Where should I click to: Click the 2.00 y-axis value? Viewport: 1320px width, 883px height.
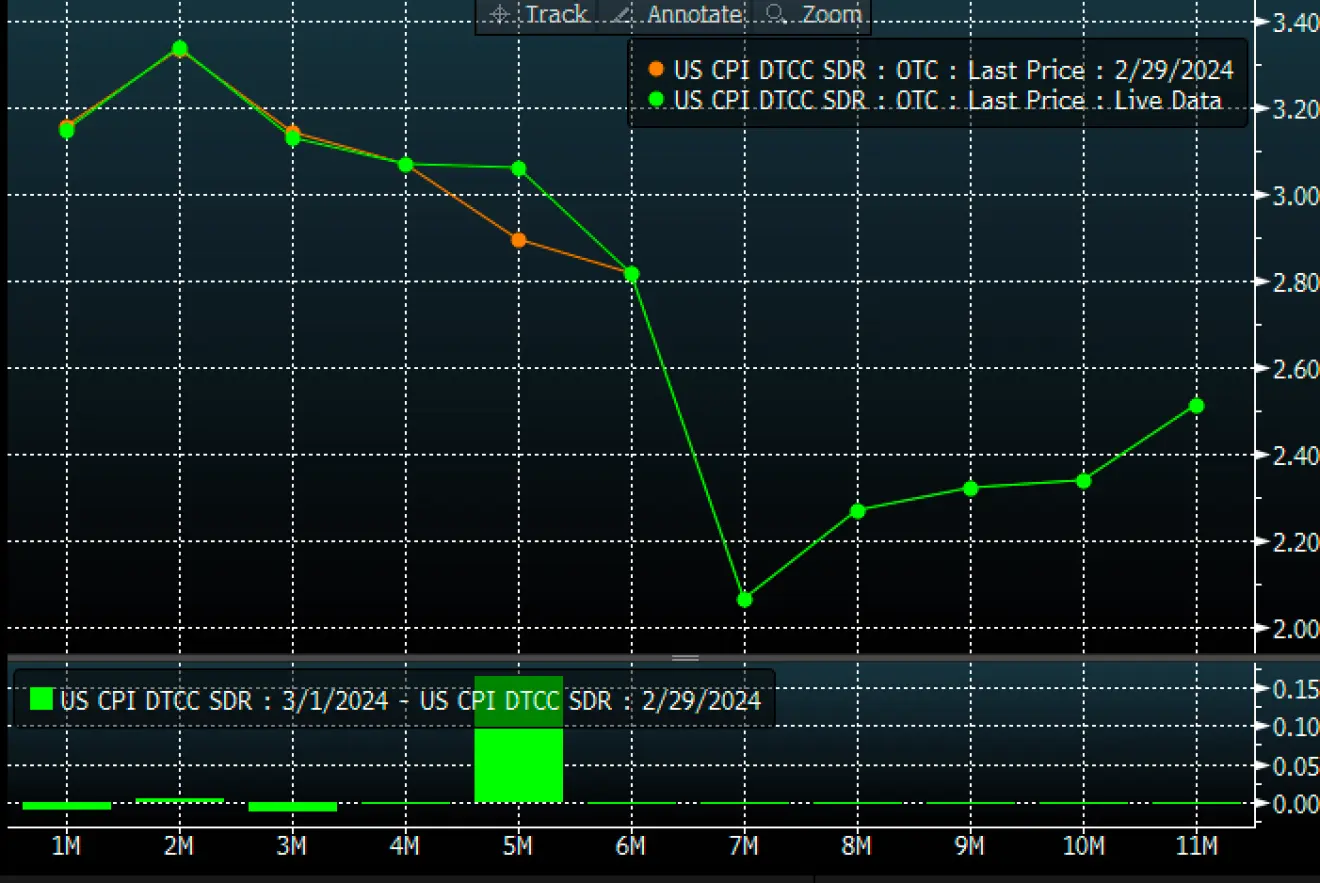tap(1296, 628)
